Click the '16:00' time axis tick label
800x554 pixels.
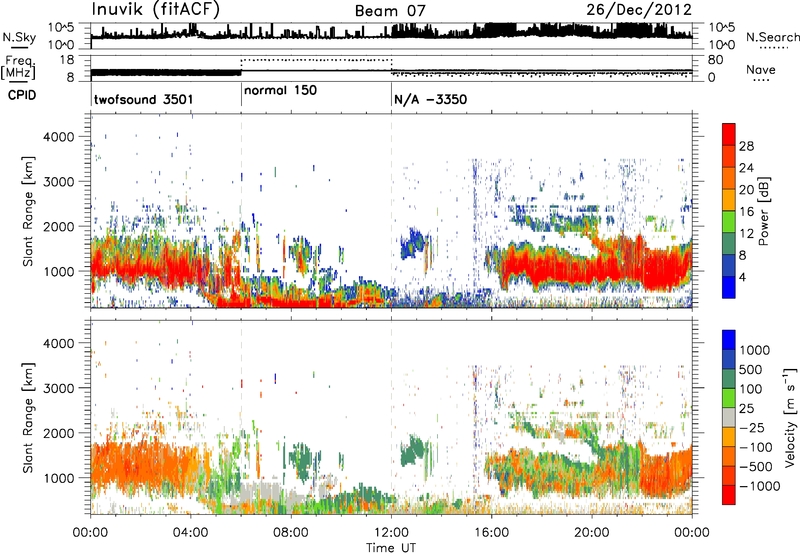point(491,533)
